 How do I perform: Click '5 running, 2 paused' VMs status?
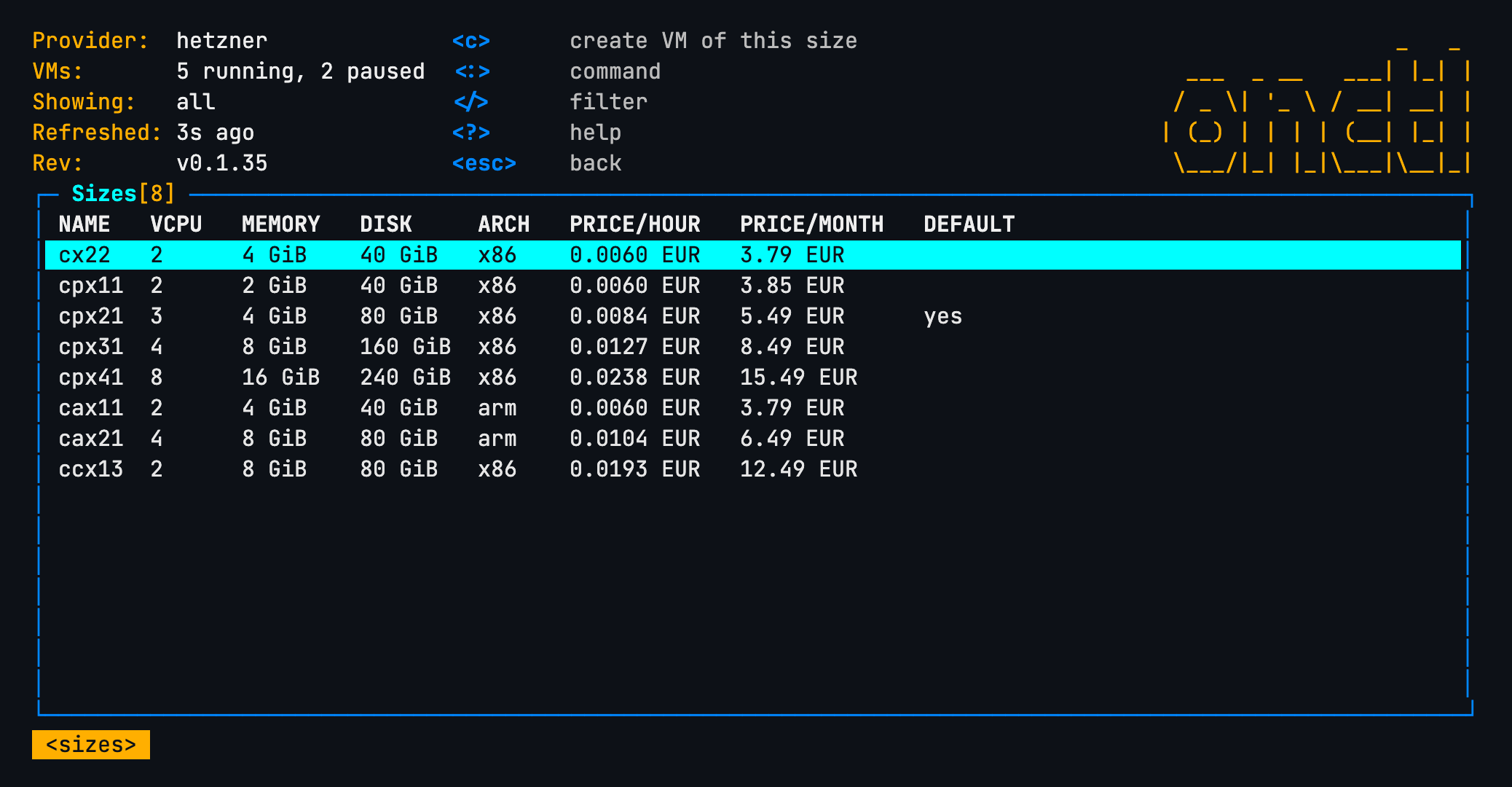pyautogui.click(x=301, y=71)
